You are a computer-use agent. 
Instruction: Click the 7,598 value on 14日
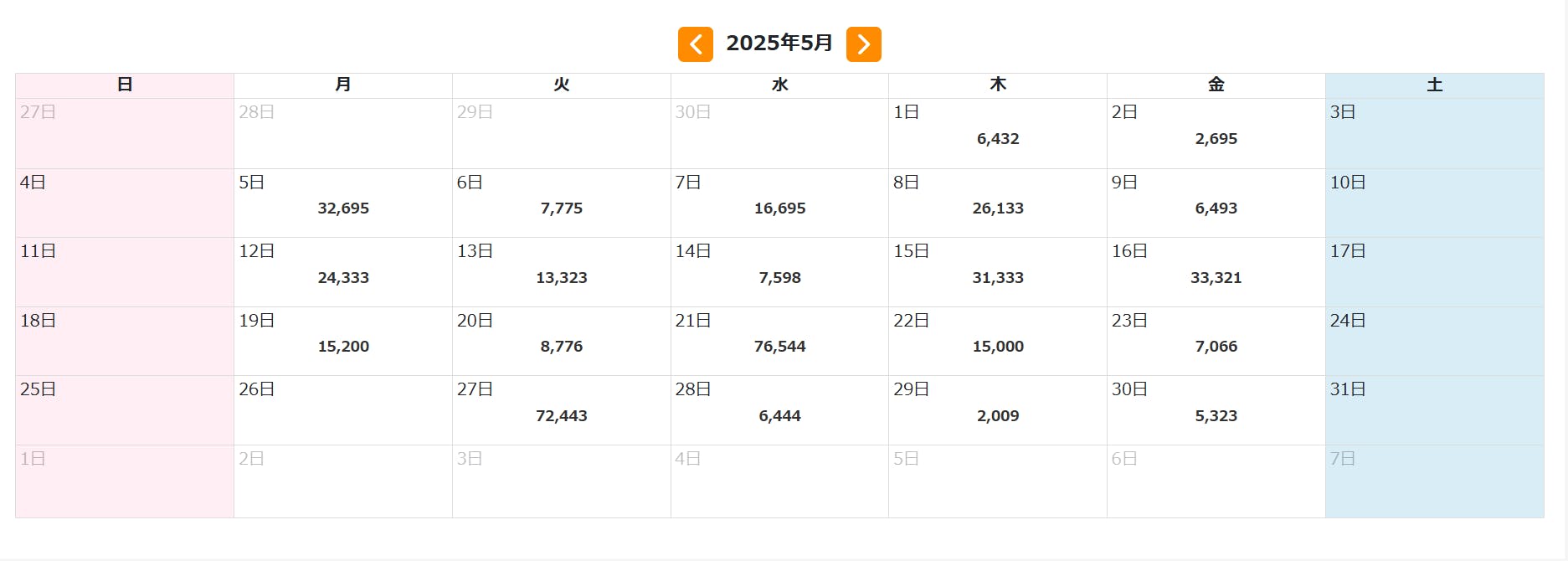(x=779, y=278)
